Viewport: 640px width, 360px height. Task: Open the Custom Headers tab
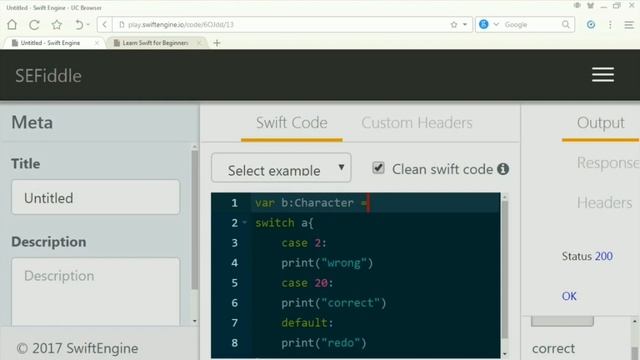tap(417, 123)
